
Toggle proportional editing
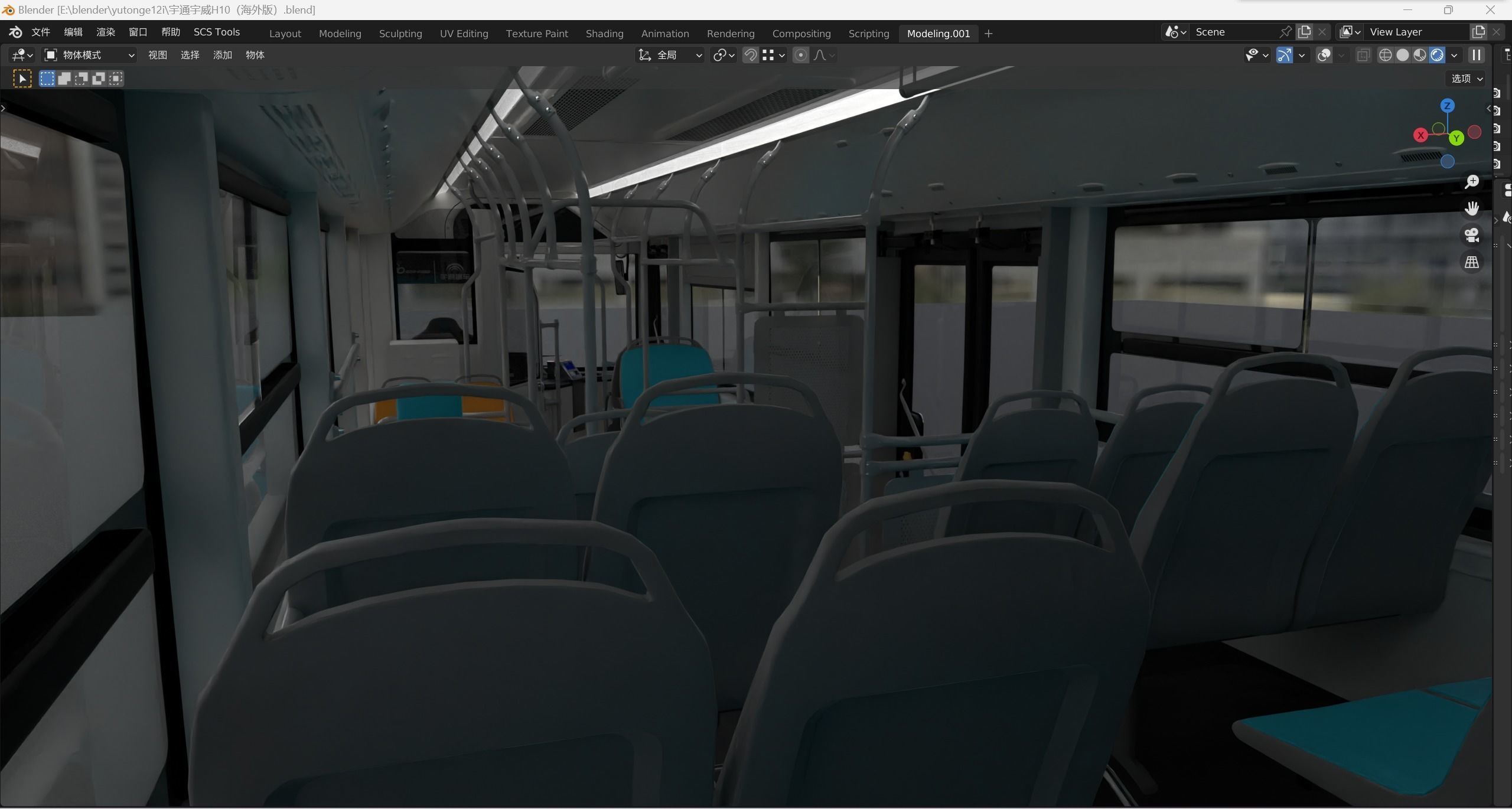[801, 55]
